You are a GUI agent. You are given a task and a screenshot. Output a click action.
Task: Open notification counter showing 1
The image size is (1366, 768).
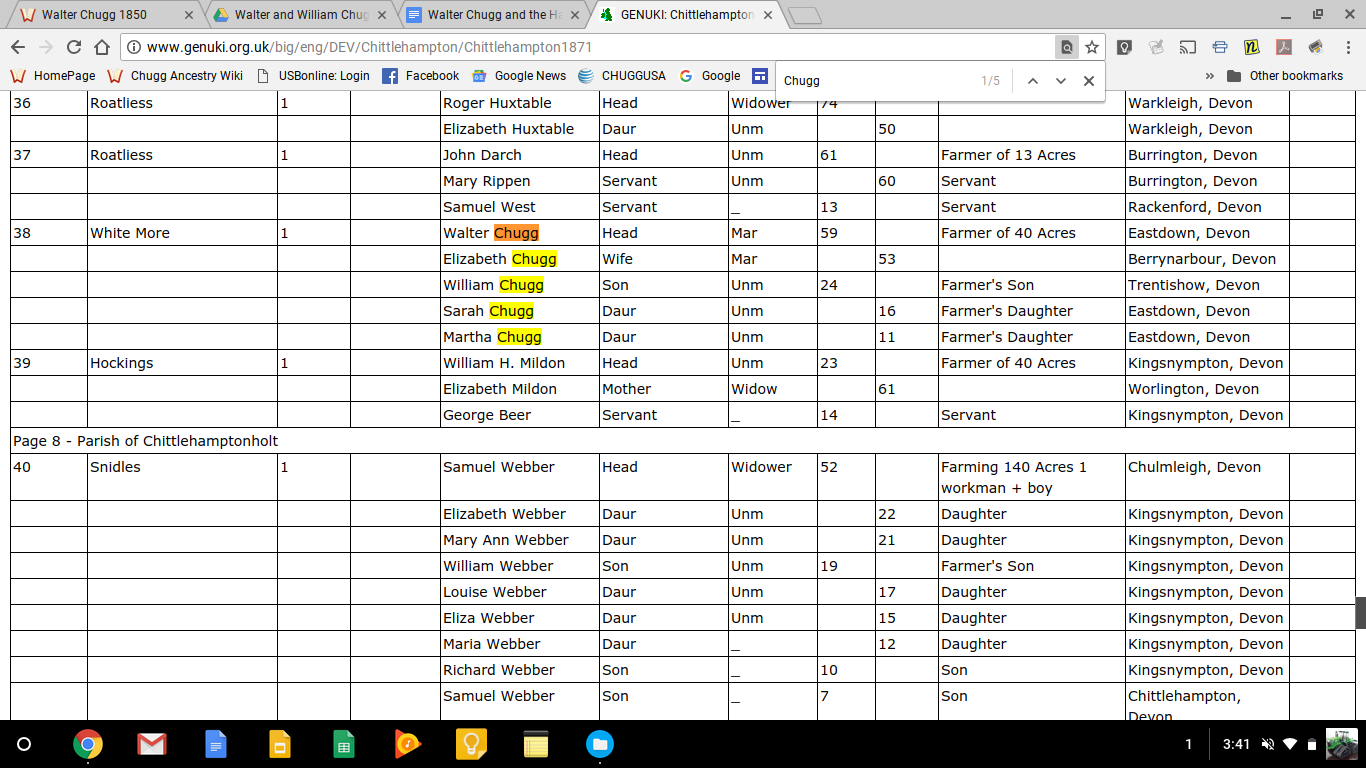[1189, 744]
